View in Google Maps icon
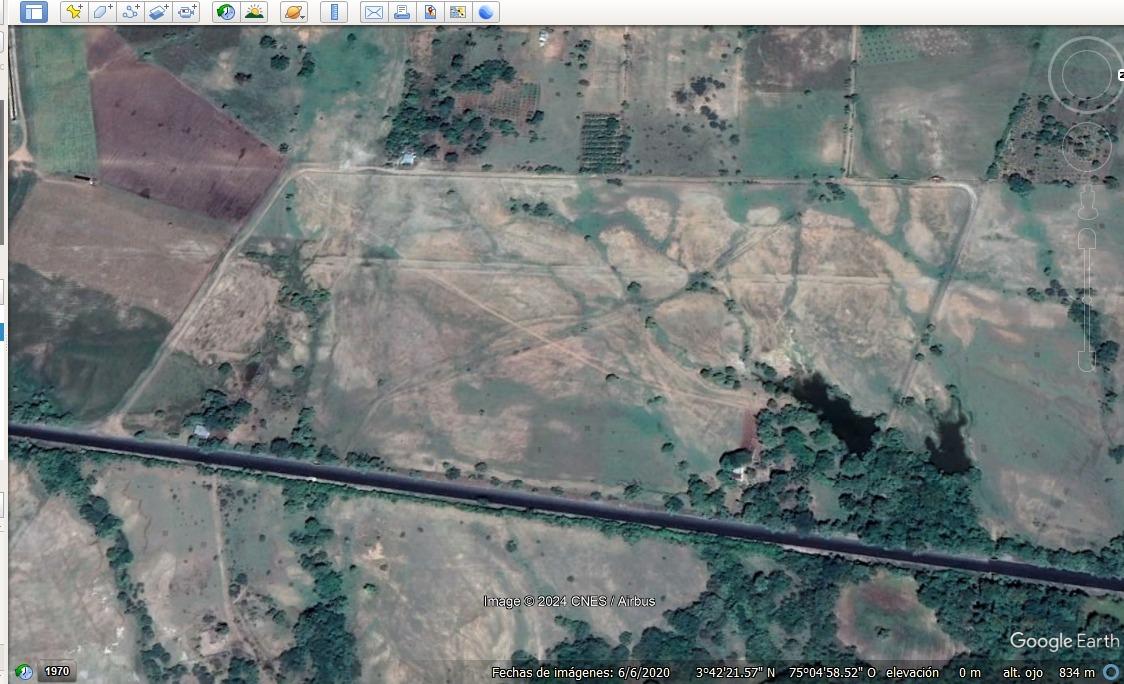The height and width of the screenshot is (684, 1124). coord(458,12)
